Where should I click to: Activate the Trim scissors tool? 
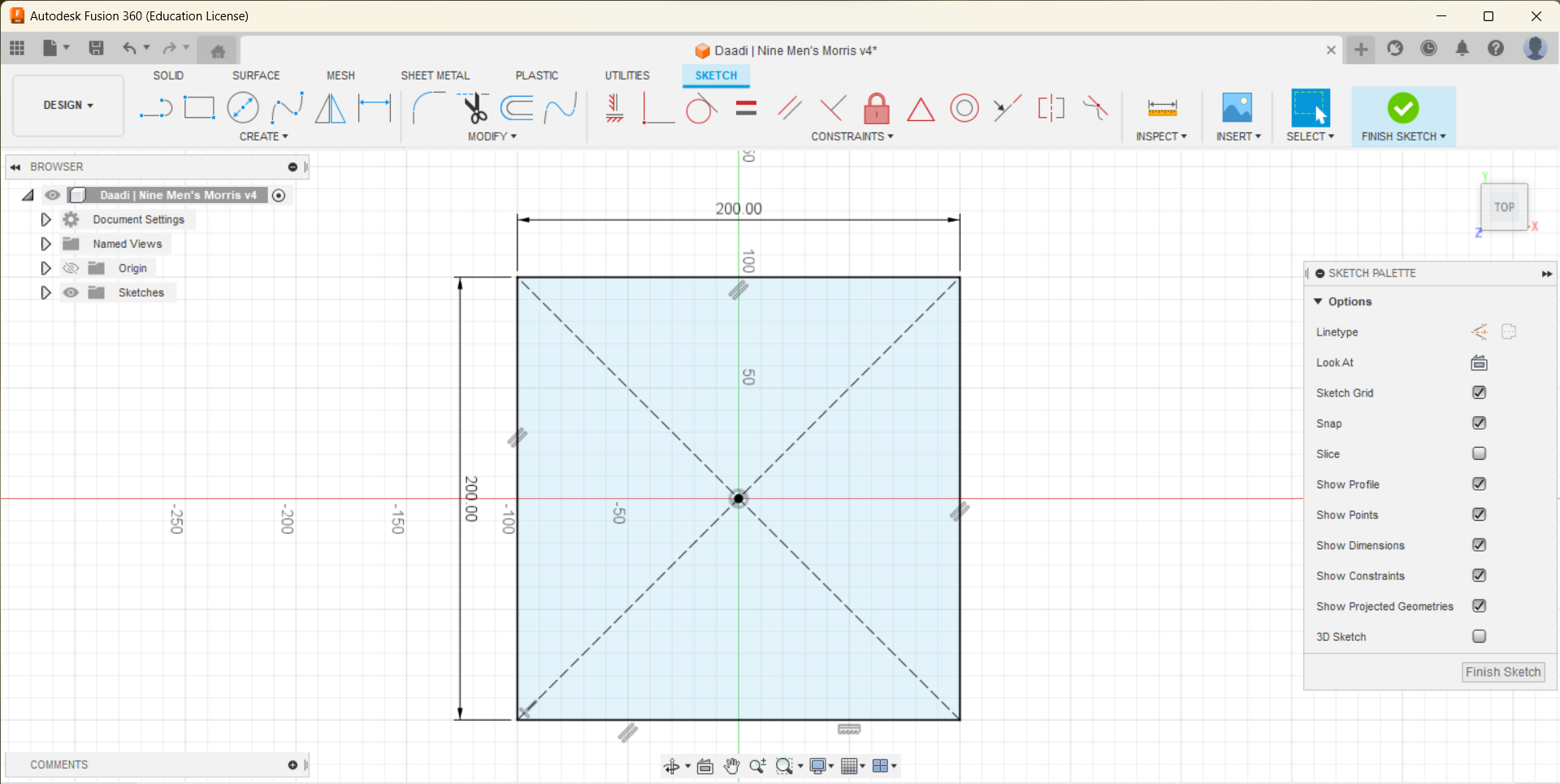(474, 107)
